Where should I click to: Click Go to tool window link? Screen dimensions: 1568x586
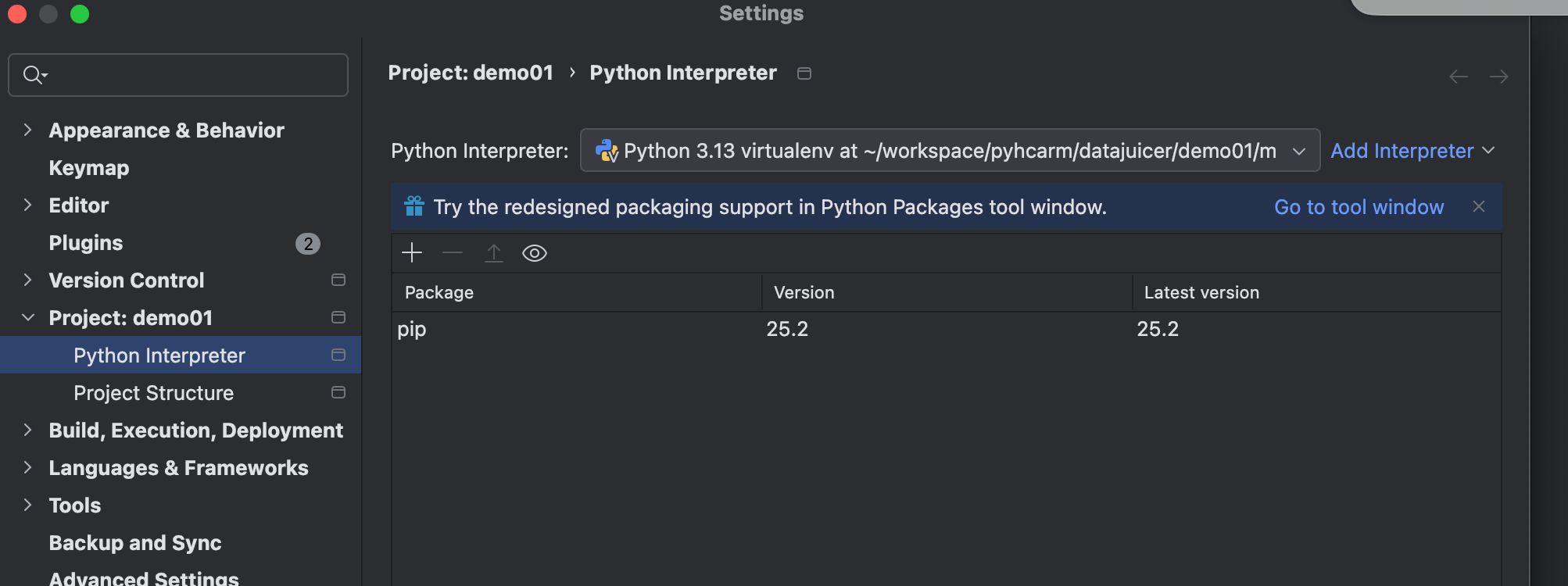click(1359, 207)
